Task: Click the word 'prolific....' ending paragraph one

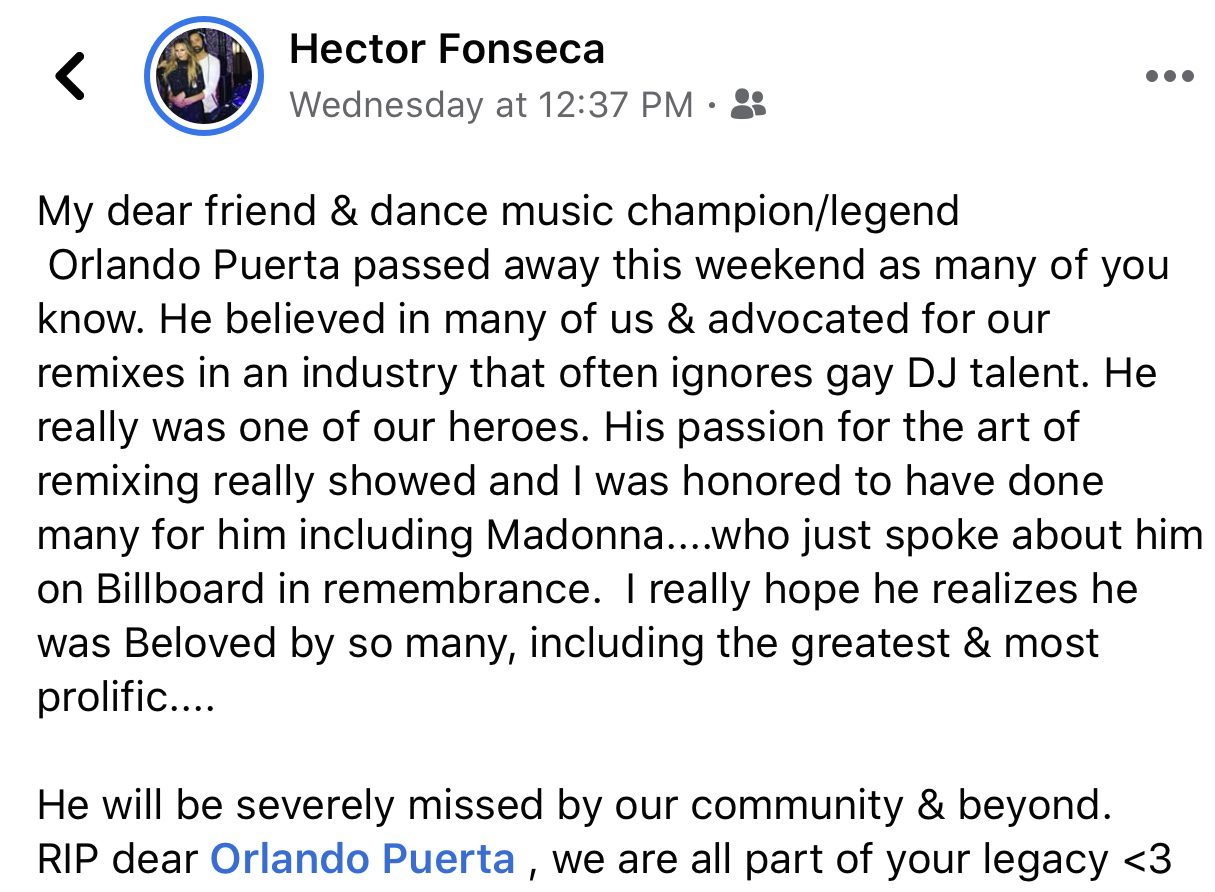Action: point(125,697)
